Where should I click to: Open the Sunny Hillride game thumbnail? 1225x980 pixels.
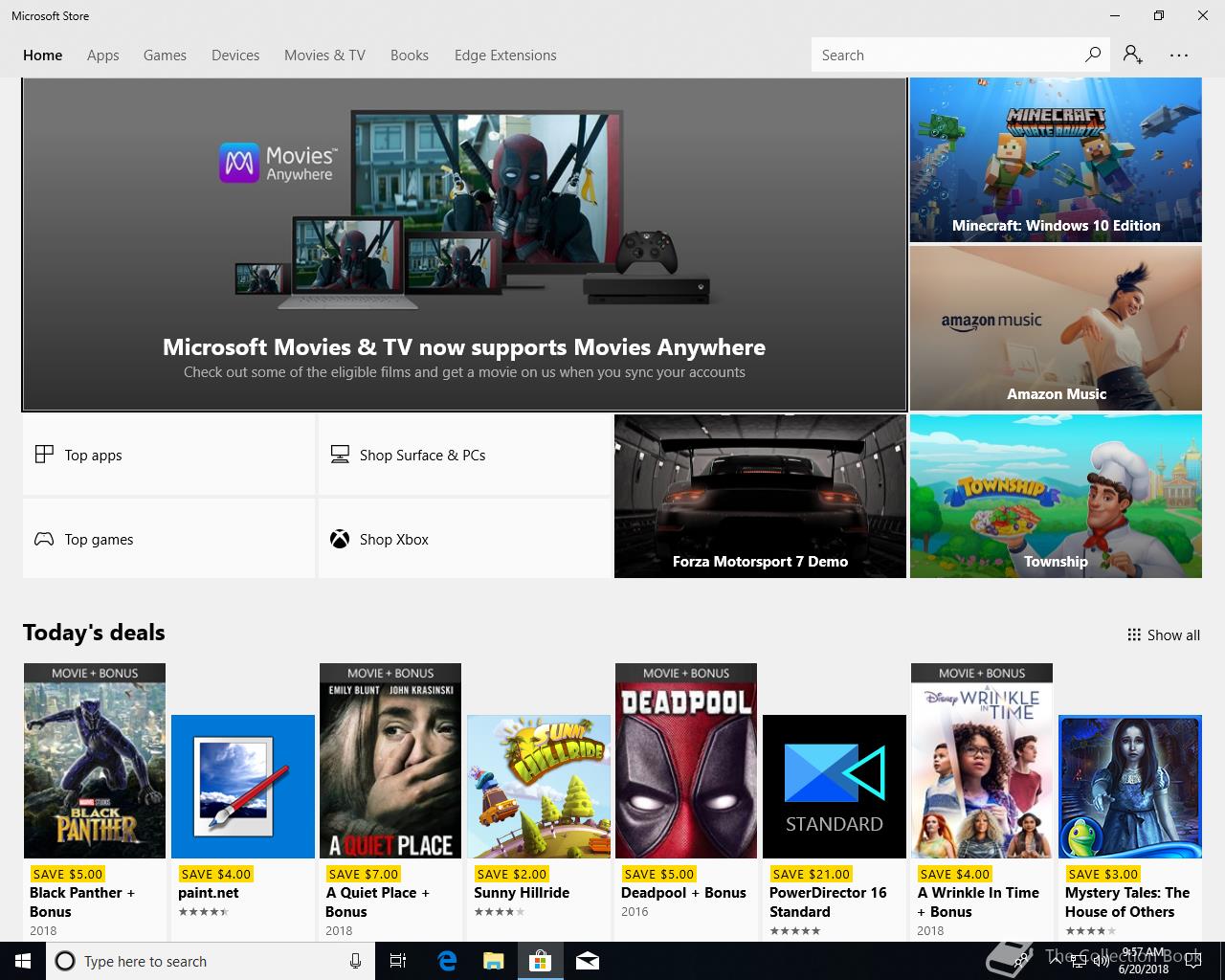coord(539,787)
